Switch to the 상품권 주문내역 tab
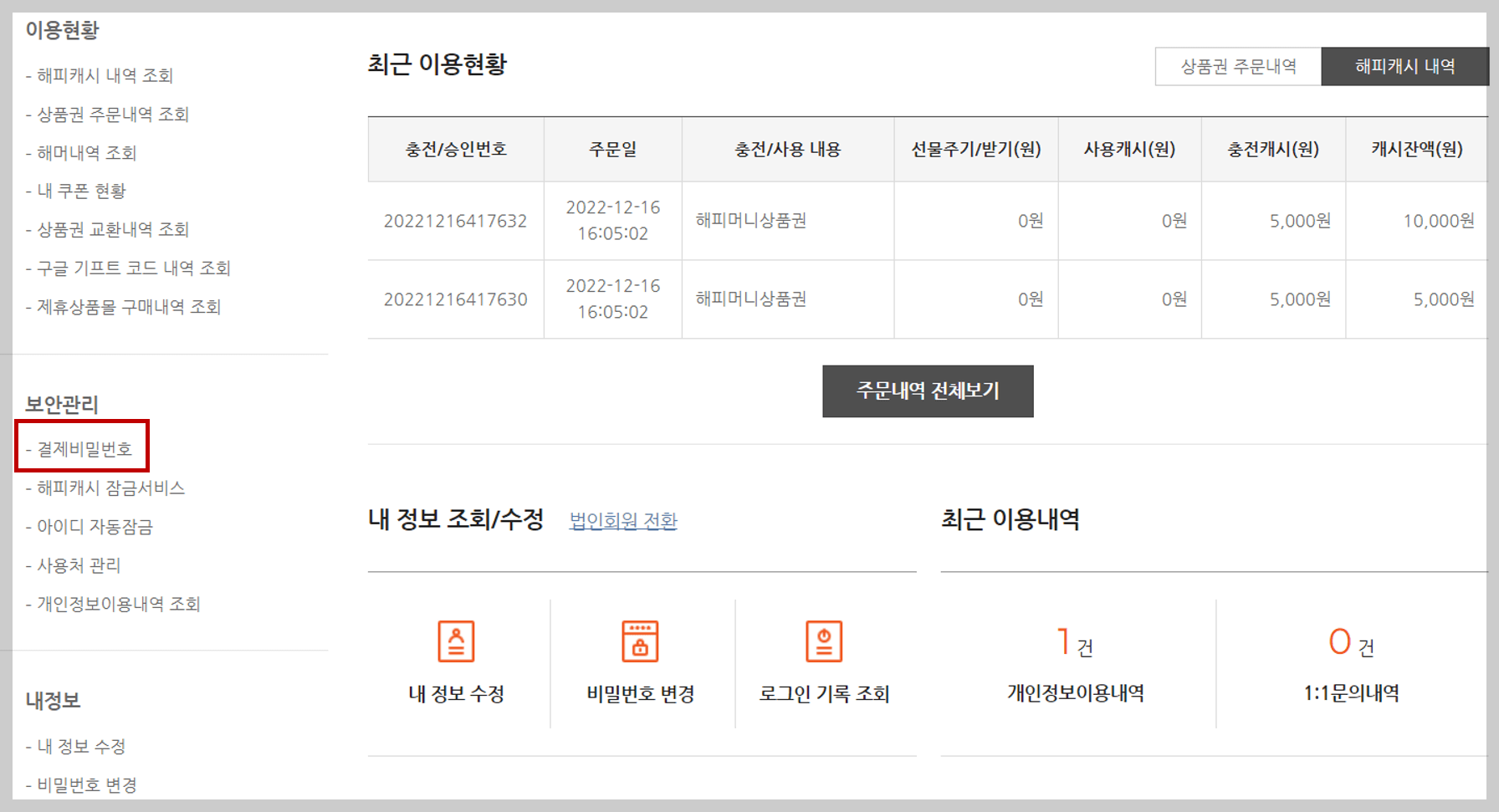The image size is (1499, 812). pyautogui.click(x=1239, y=66)
